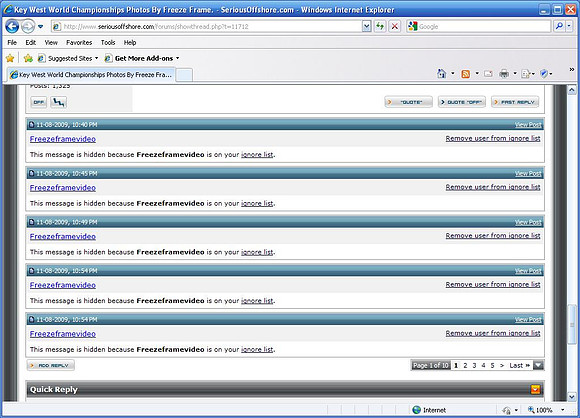Open Favorites center star icon

pos(10,58)
